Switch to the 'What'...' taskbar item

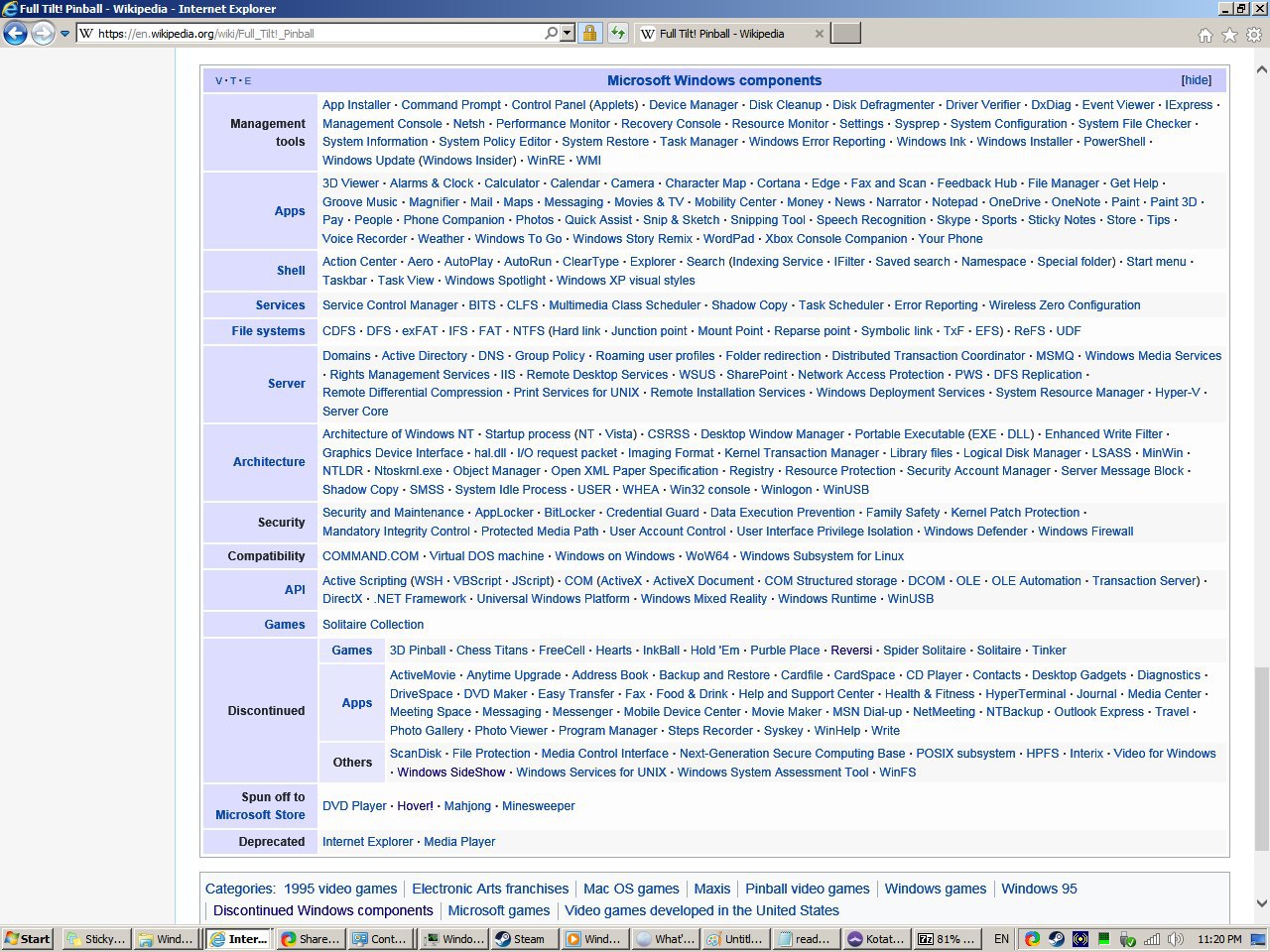point(666,939)
